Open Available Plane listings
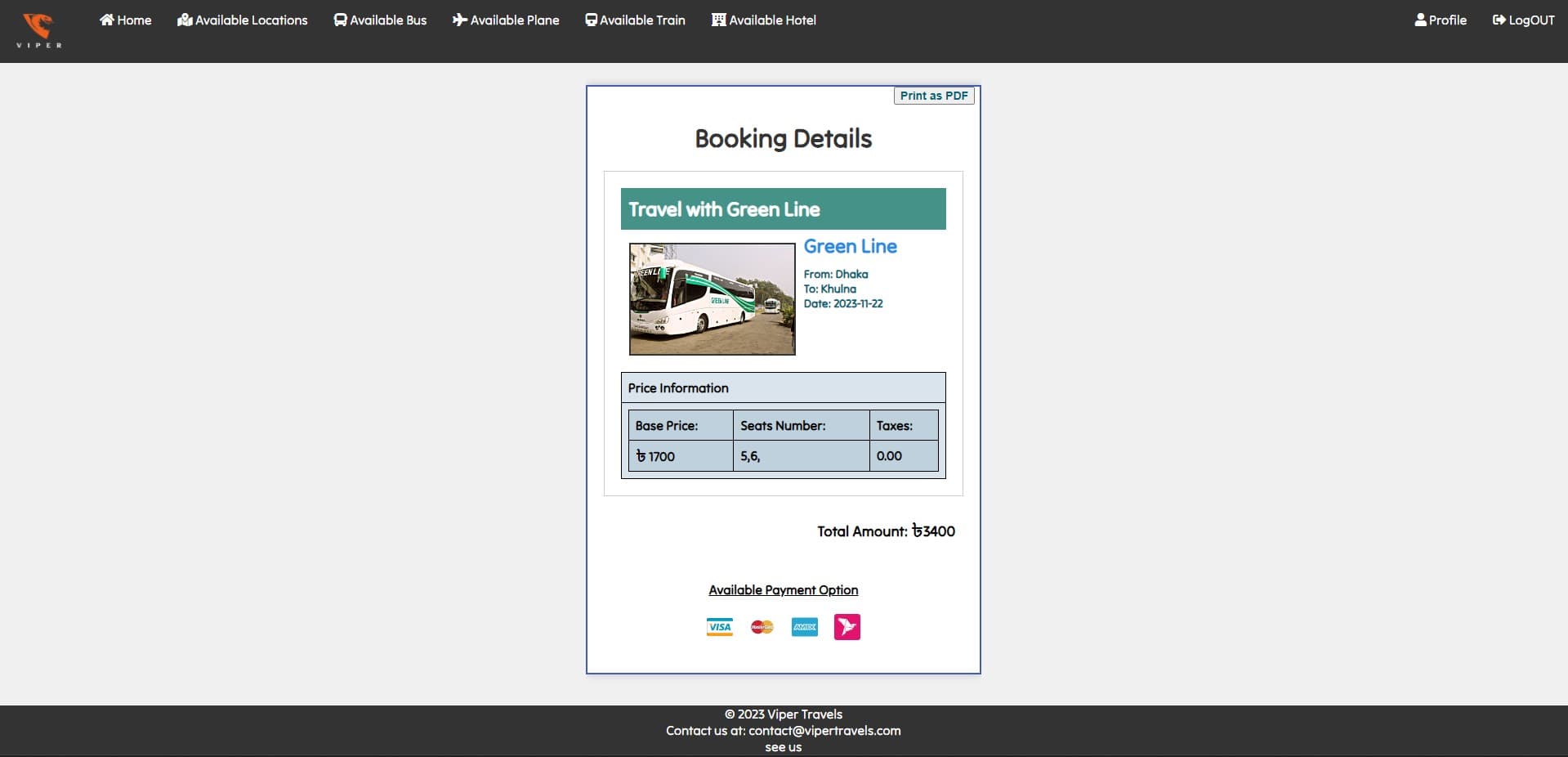This screenshot has height=757, width=1568. point(506,20)
